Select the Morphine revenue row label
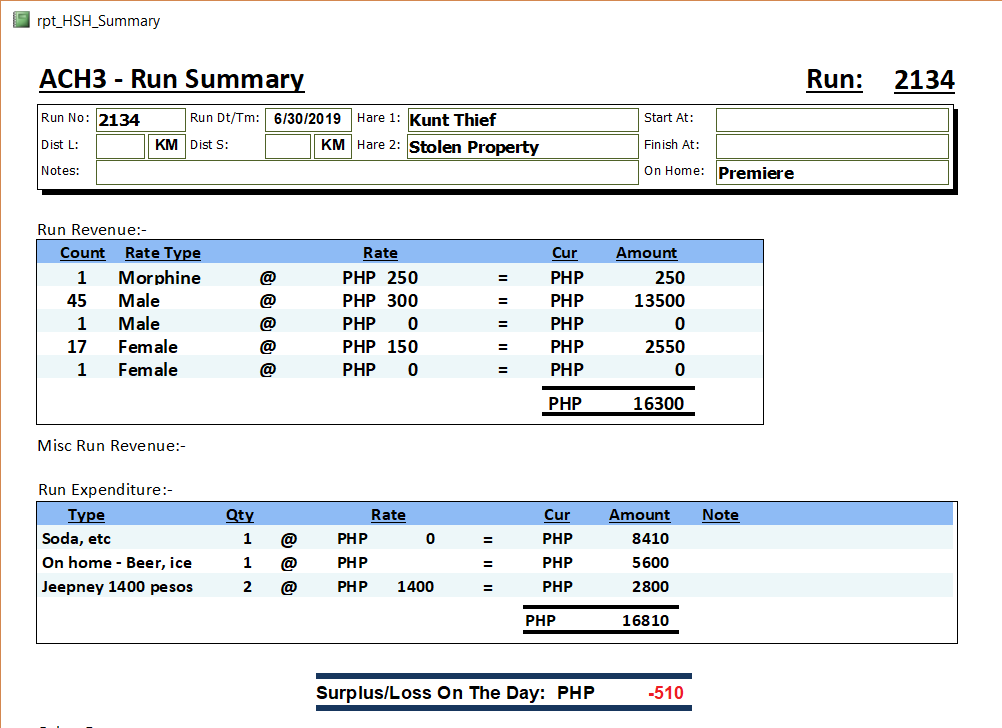The width and height of the screenshot is (1002, 728). pos(159,278)
